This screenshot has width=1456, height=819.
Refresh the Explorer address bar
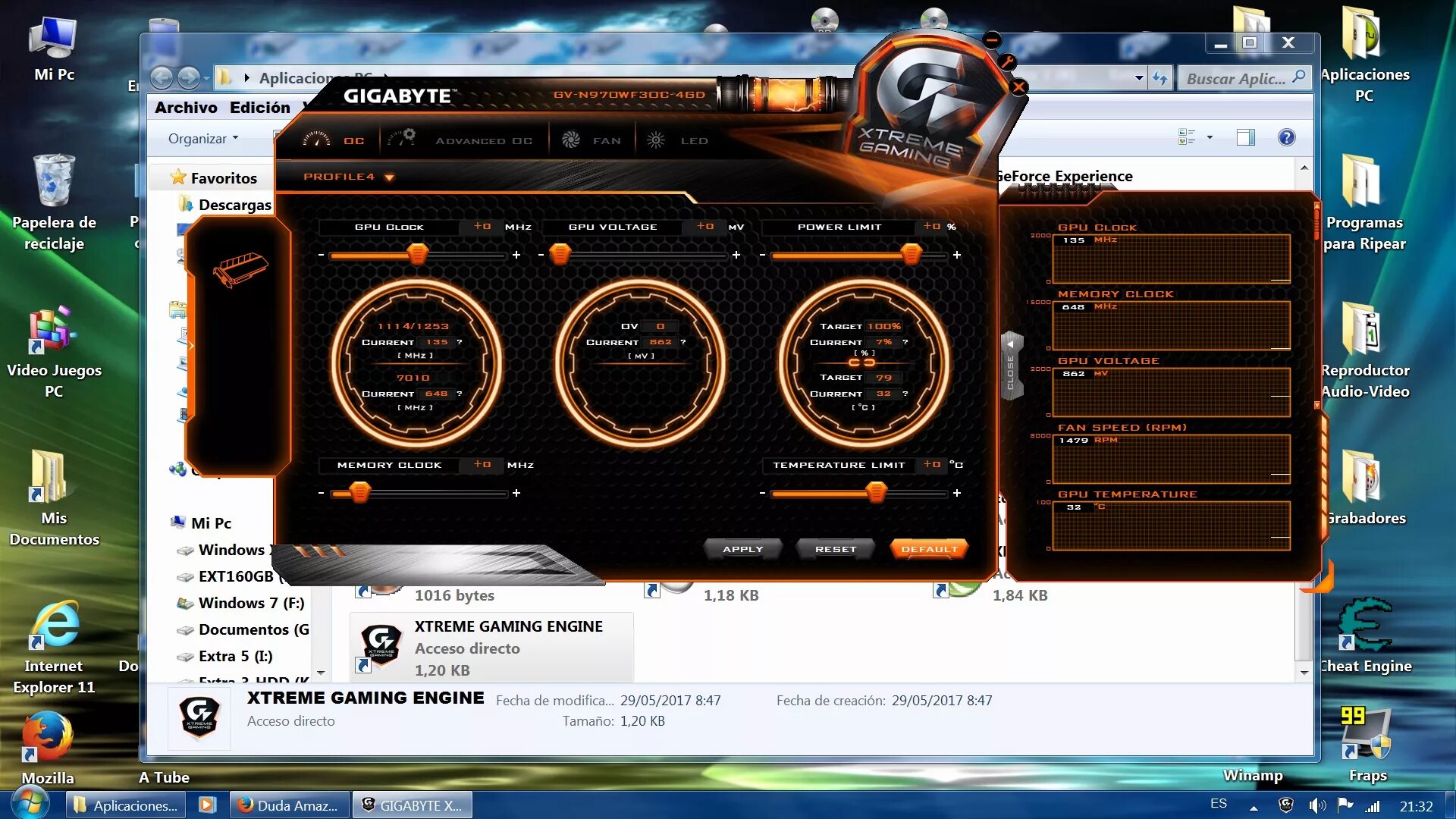click(1160, 77)
